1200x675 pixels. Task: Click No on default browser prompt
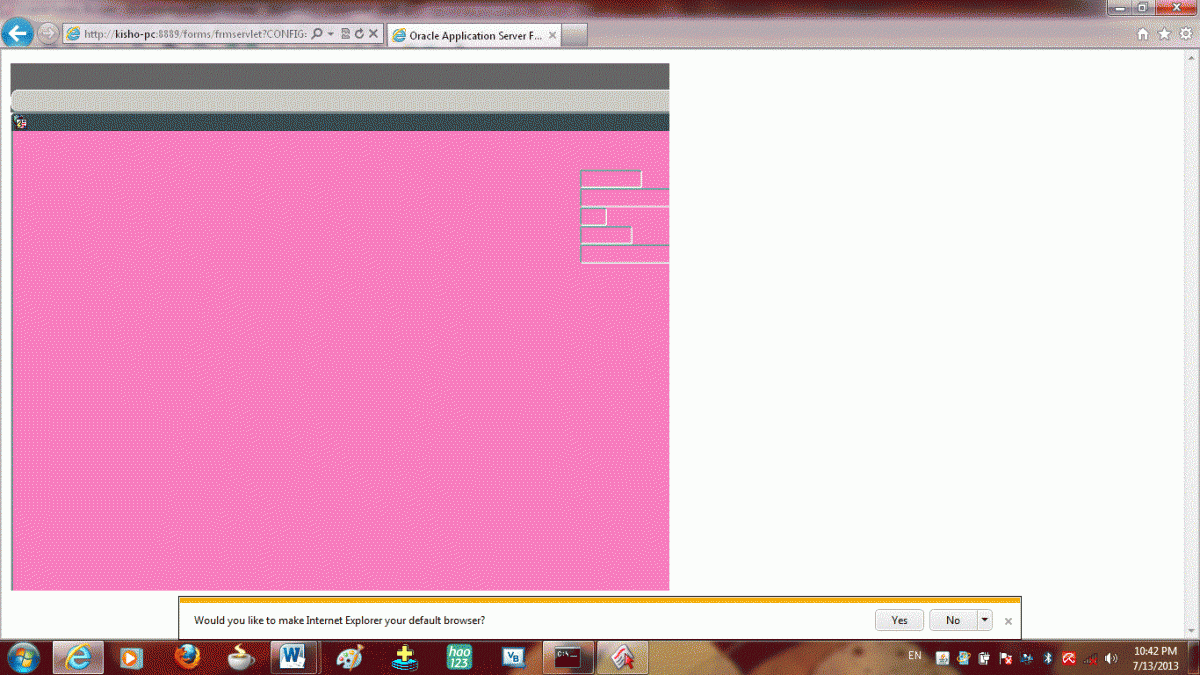pyautogui.click(x=952, y=620)
